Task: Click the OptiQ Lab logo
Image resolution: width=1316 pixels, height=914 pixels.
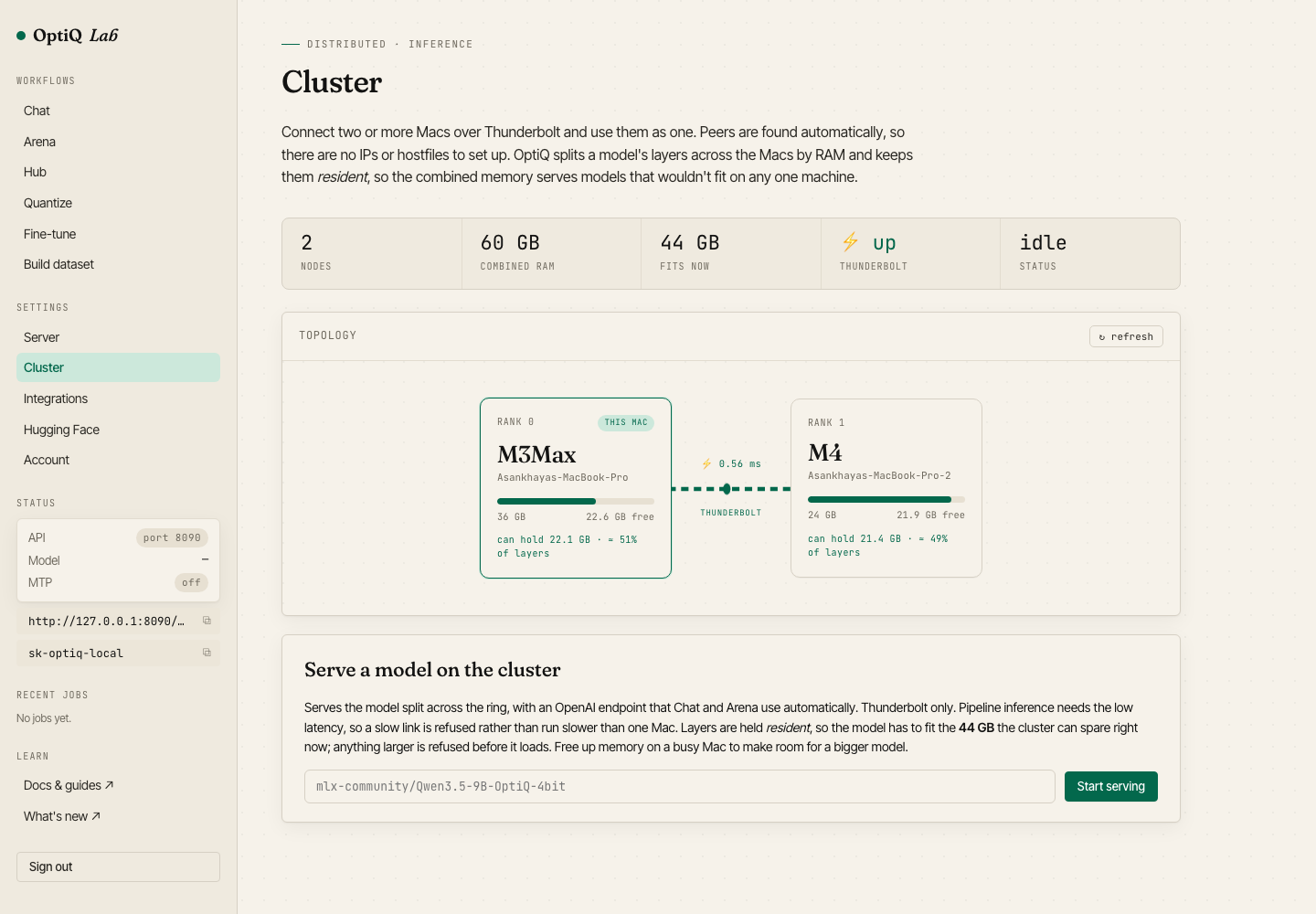Action: (x=68, y=36)
